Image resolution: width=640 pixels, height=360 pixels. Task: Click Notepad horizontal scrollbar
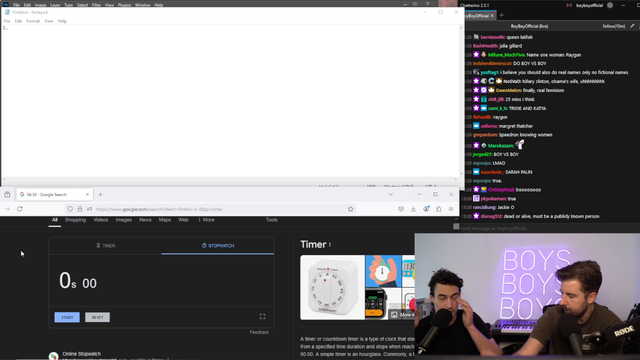coord(230,179)
